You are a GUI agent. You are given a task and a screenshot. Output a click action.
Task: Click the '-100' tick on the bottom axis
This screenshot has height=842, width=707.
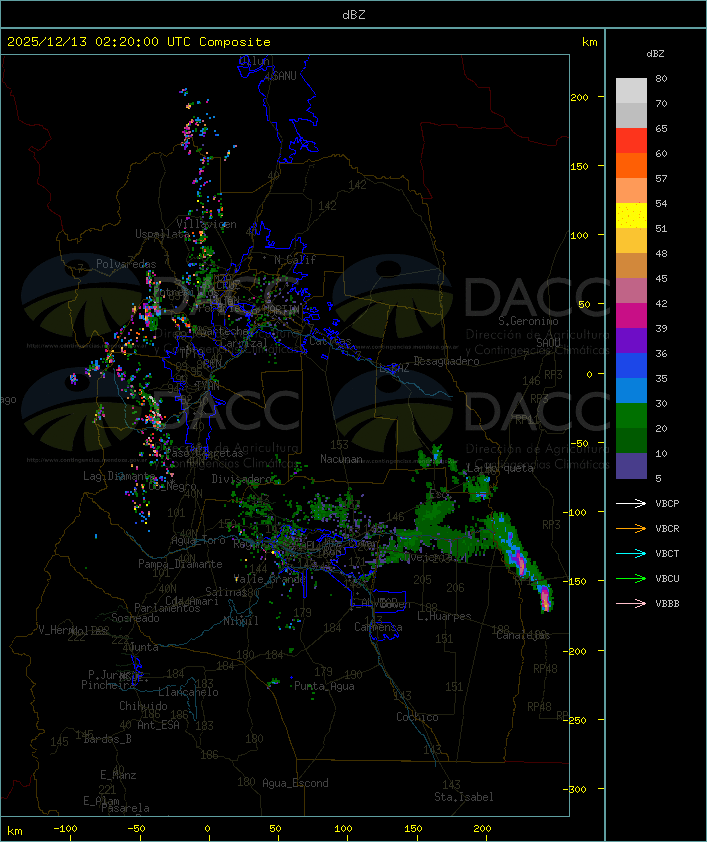click(x=65, y=829)
